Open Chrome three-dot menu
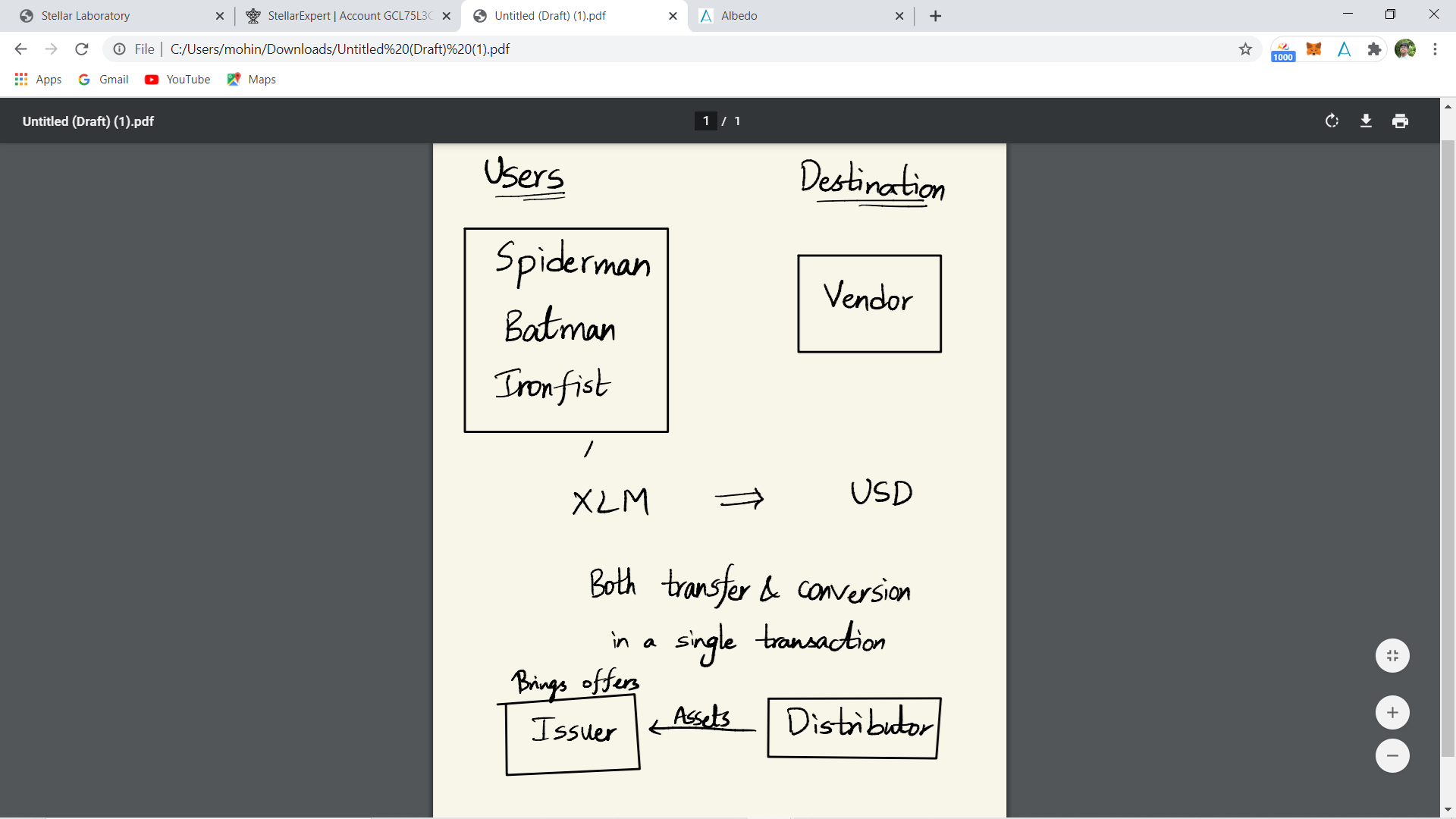The image size is (1456, 819). pyautogui.click(x=1435, y=49)
